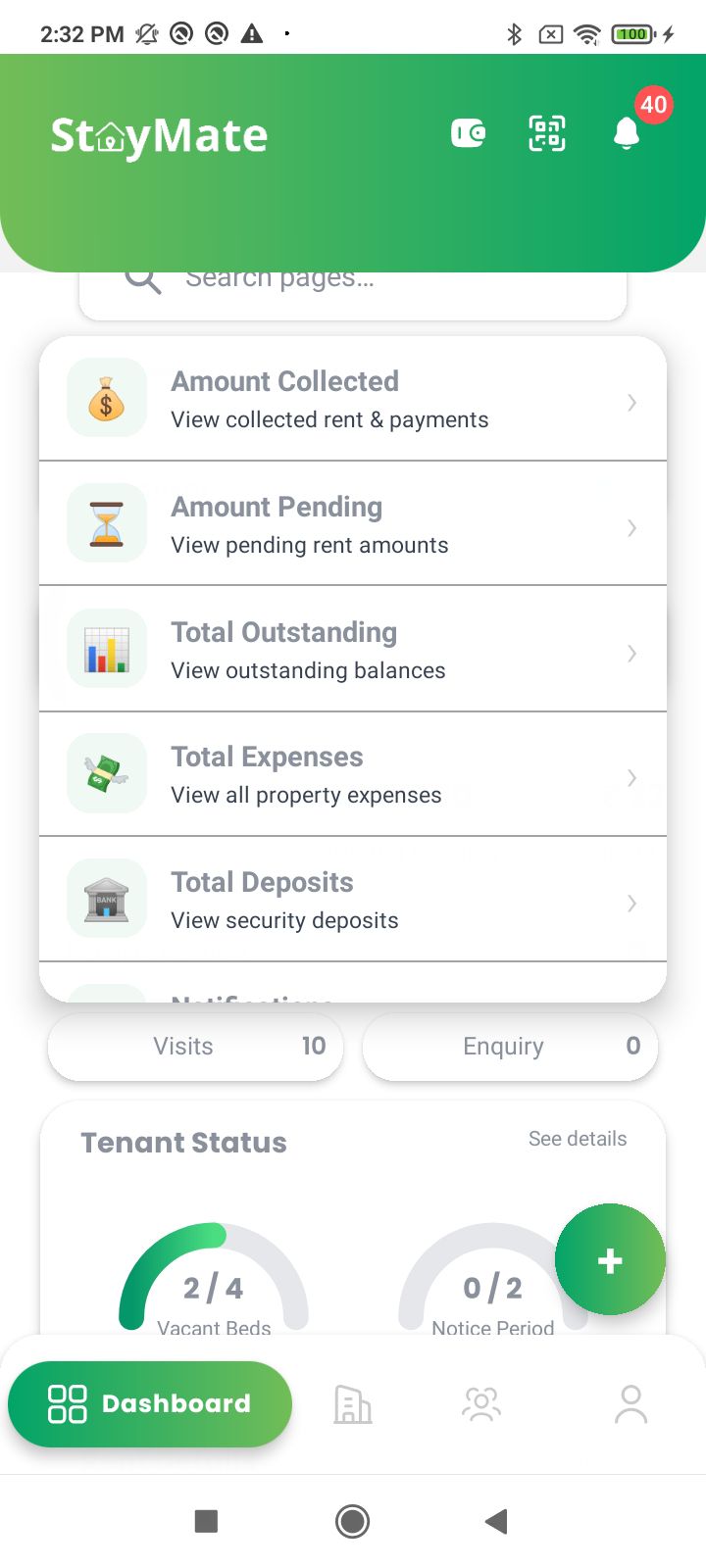Expand Amount Collected chevron arrow
706x1568 pixels.
pyautogui.click(x=632, y=403)
